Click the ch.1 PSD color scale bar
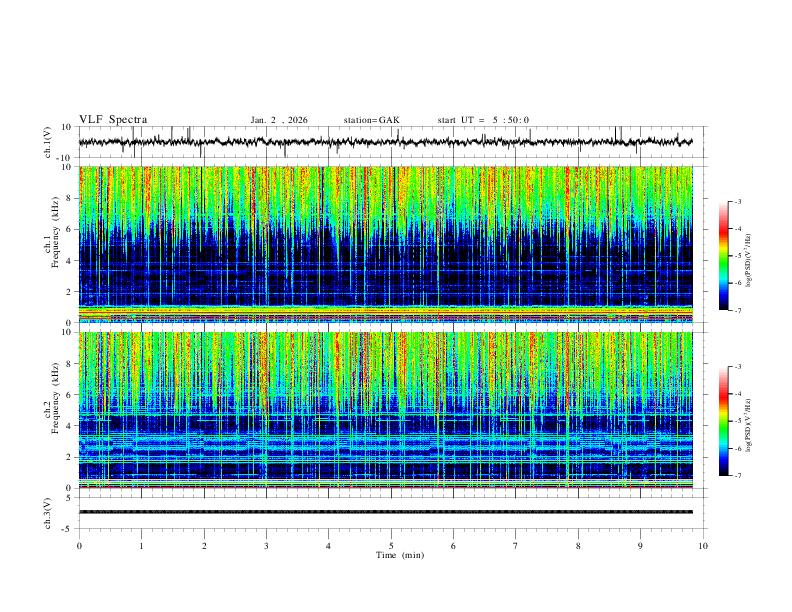The width and height of the screenshot is (792, 612). tap(723, 256)
